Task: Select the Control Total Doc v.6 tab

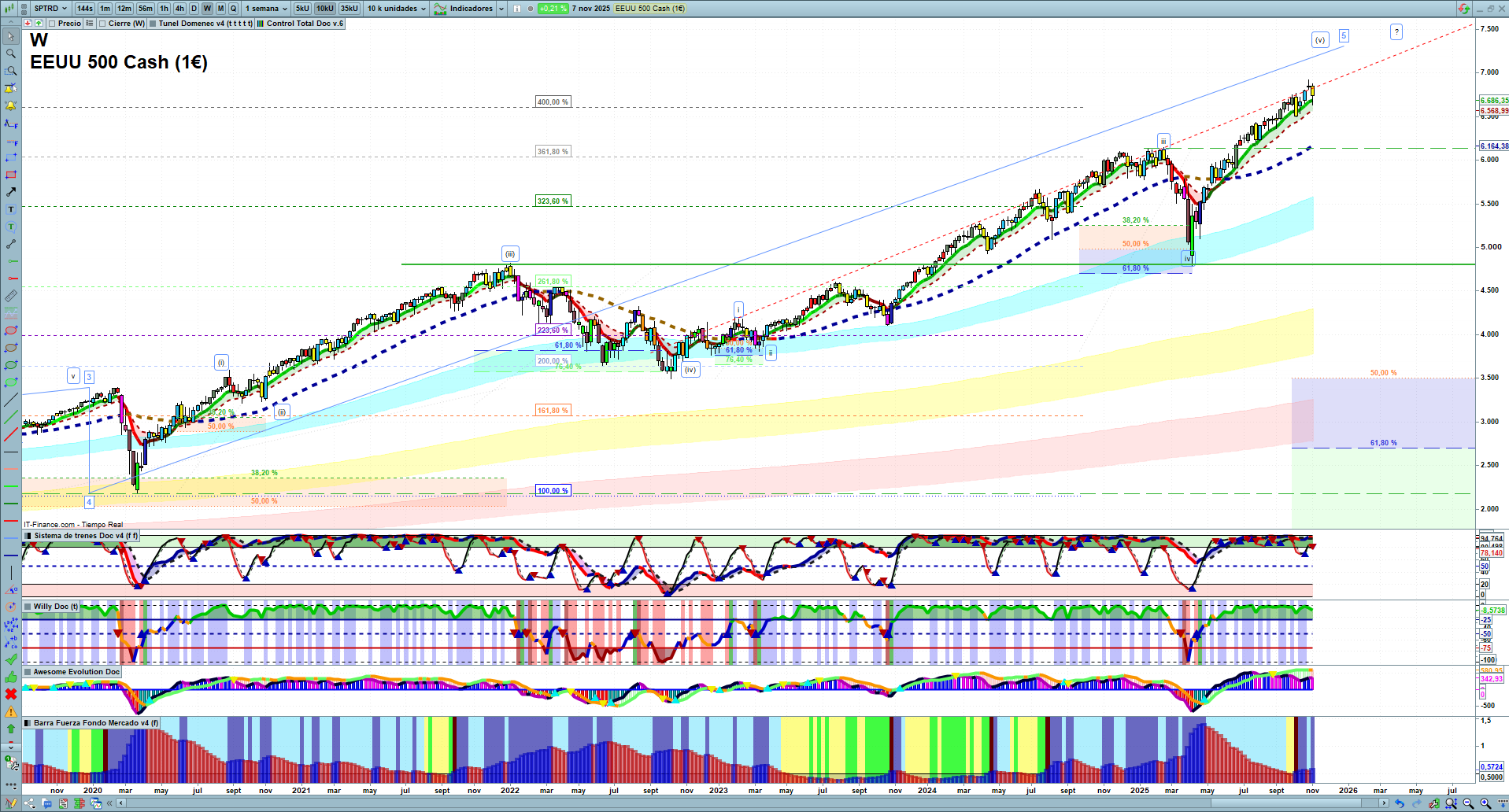Action: click(x=304, y=24)
